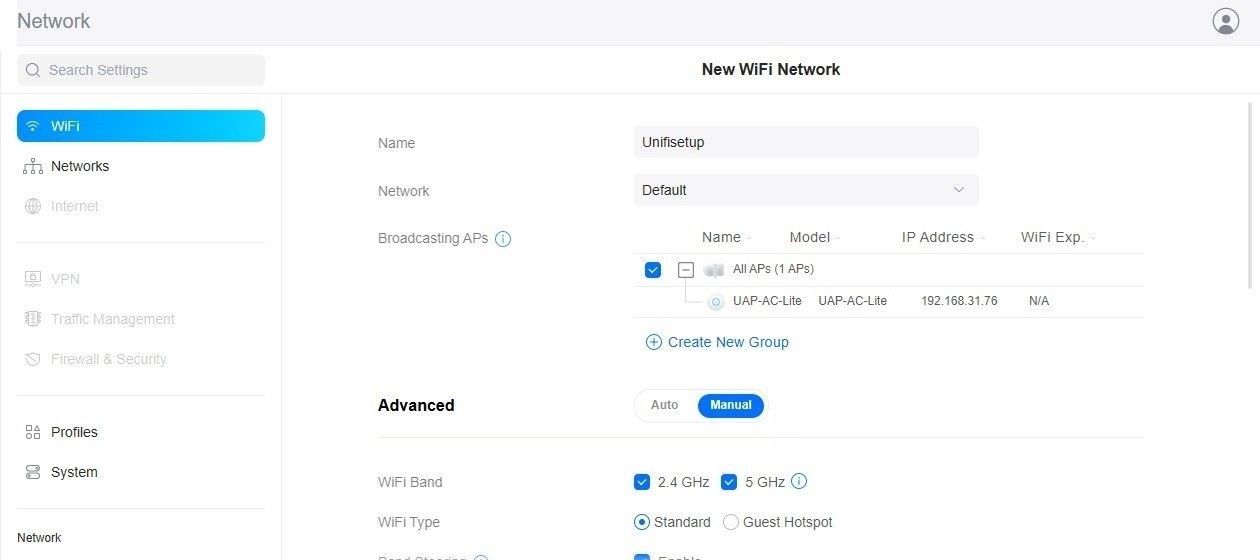Toggle the 2.4 GHz band checkbox
Viewport: 1260px width, 560px height.
pyautogui.click(x=642, y=482)
